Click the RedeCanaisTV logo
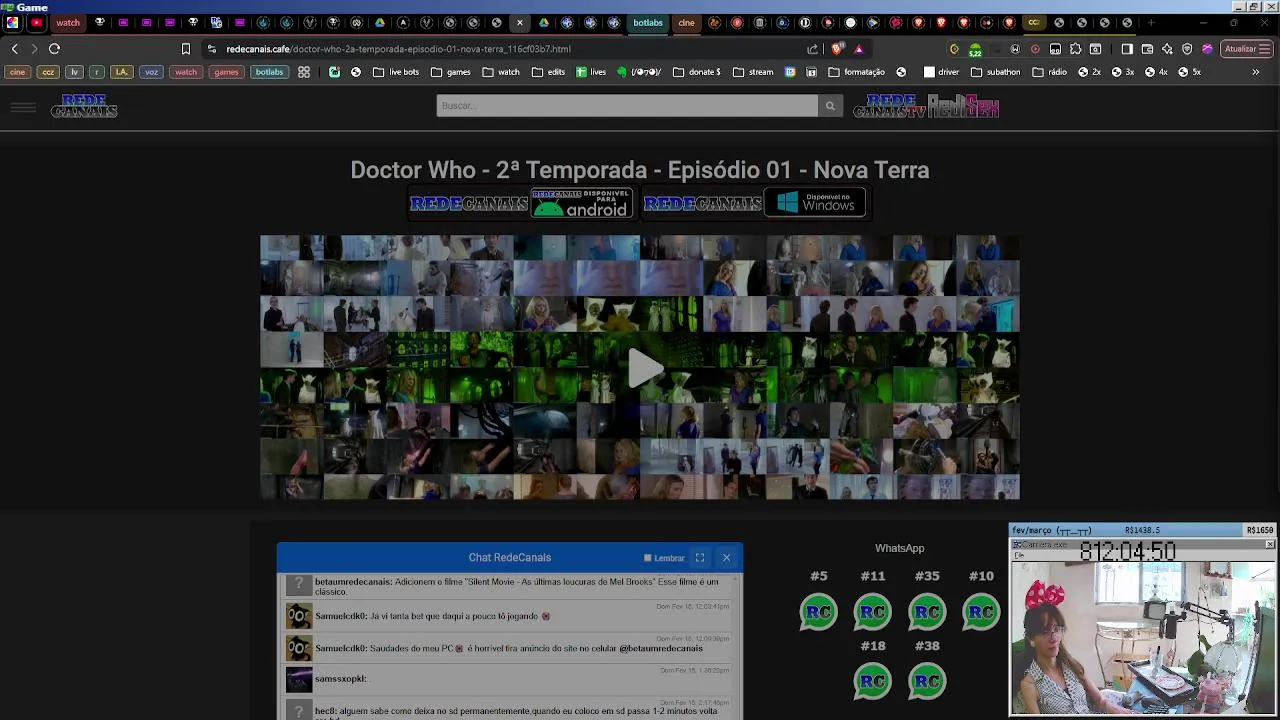This screenshot has height=720, width=1280. 890,106
